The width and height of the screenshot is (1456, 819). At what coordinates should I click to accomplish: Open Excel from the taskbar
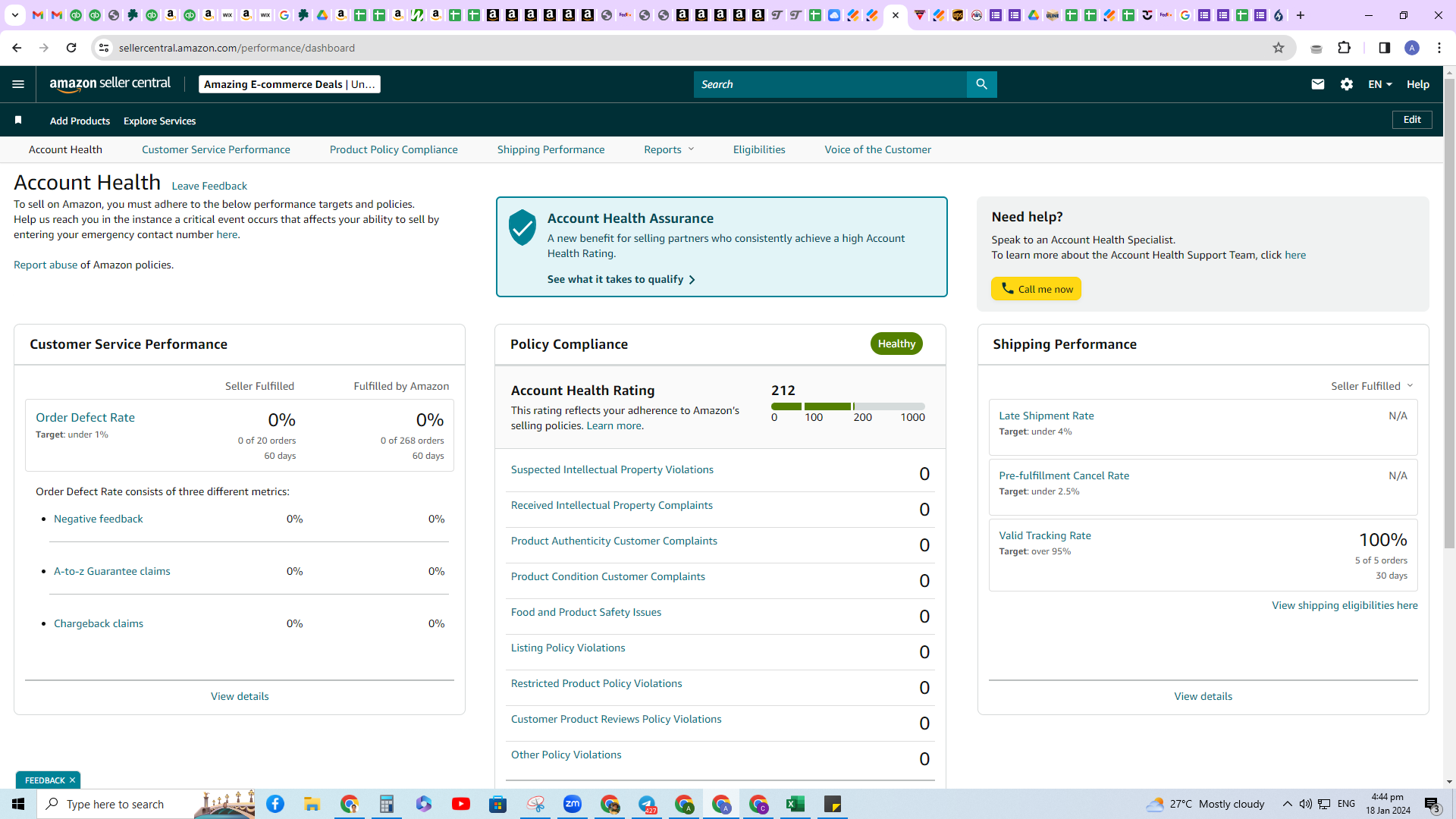pos(795,804)
